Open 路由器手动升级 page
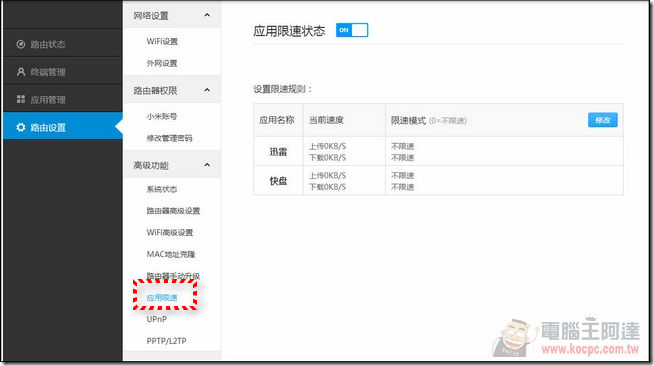The height and width of the screenshot is (366, 654). [173, 276]
